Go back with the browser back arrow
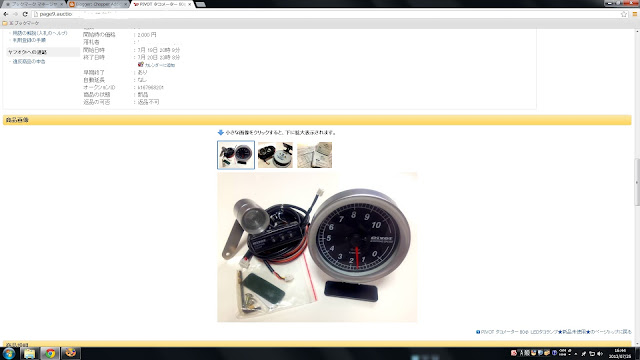Viewport: 640px width, 360px height. (x=6, y=14)
